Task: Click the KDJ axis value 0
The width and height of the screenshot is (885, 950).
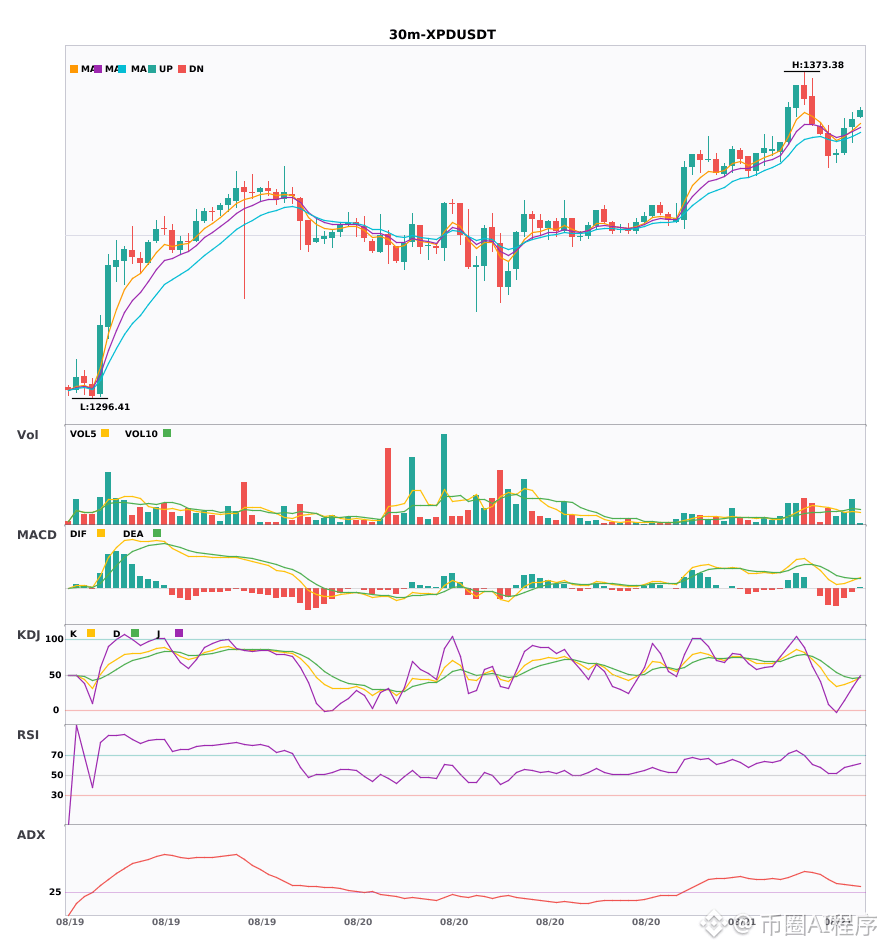Action: [x=56, y=710]
